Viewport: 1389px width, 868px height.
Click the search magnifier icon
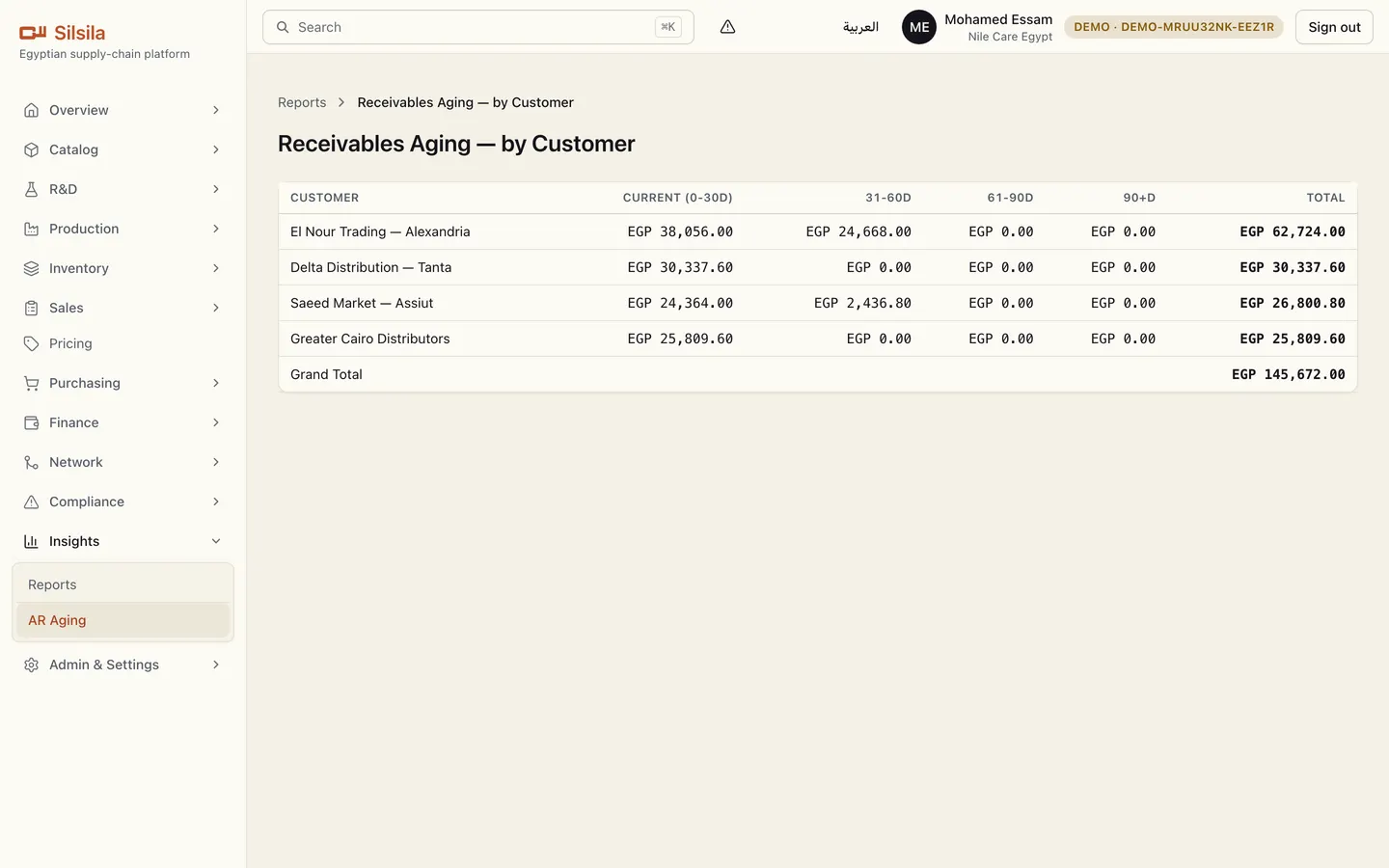tap(283, 27)
